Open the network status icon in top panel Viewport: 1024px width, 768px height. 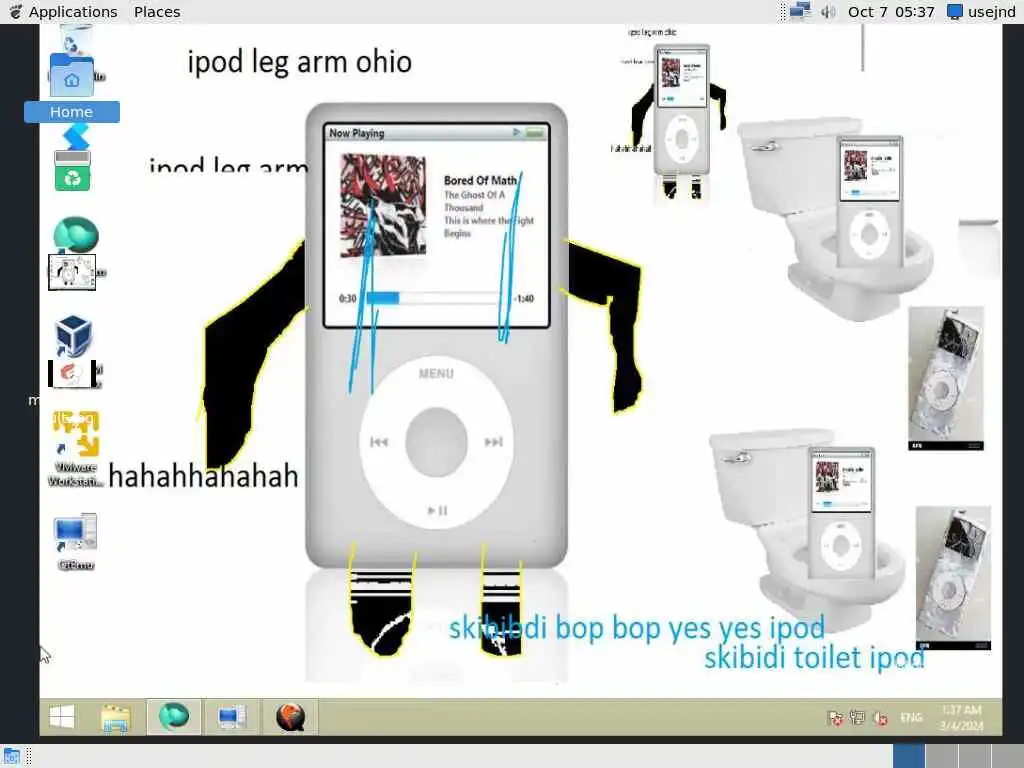point(800,12)
